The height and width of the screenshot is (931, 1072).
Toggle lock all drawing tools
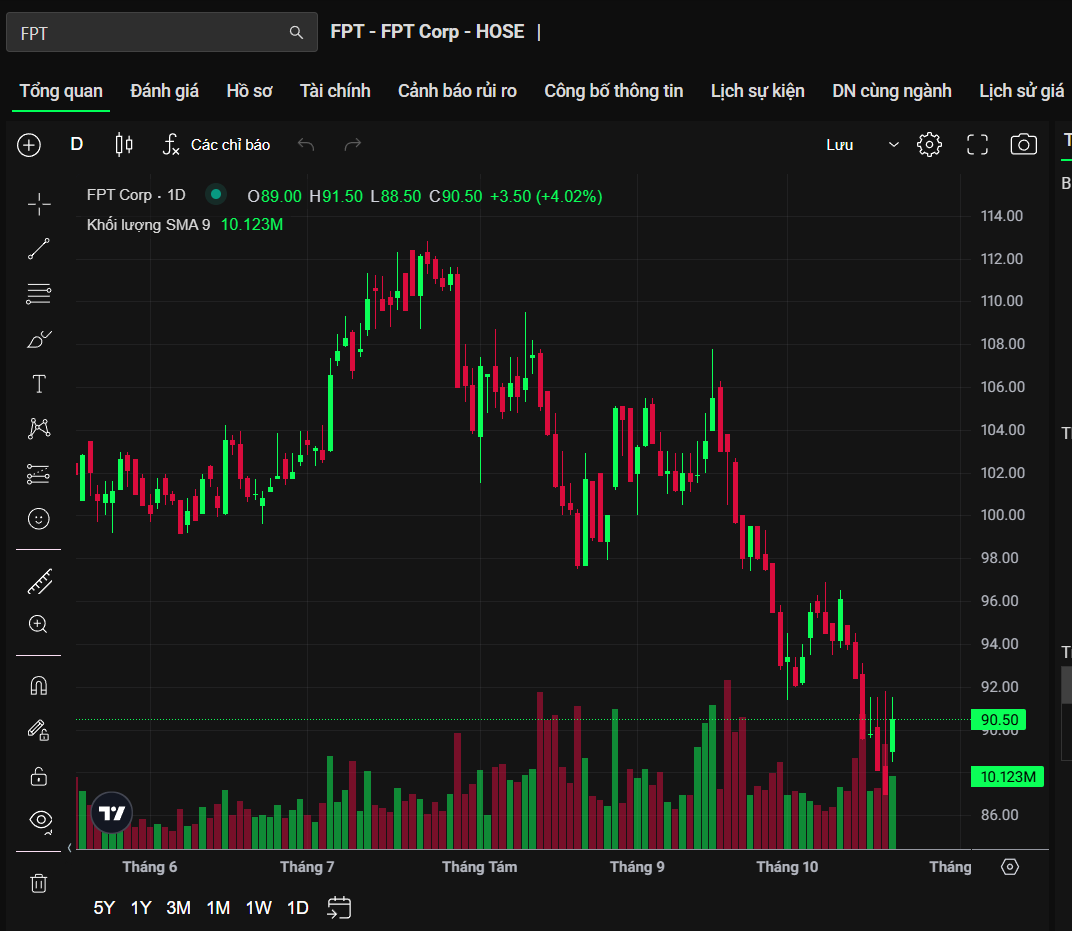39,776
